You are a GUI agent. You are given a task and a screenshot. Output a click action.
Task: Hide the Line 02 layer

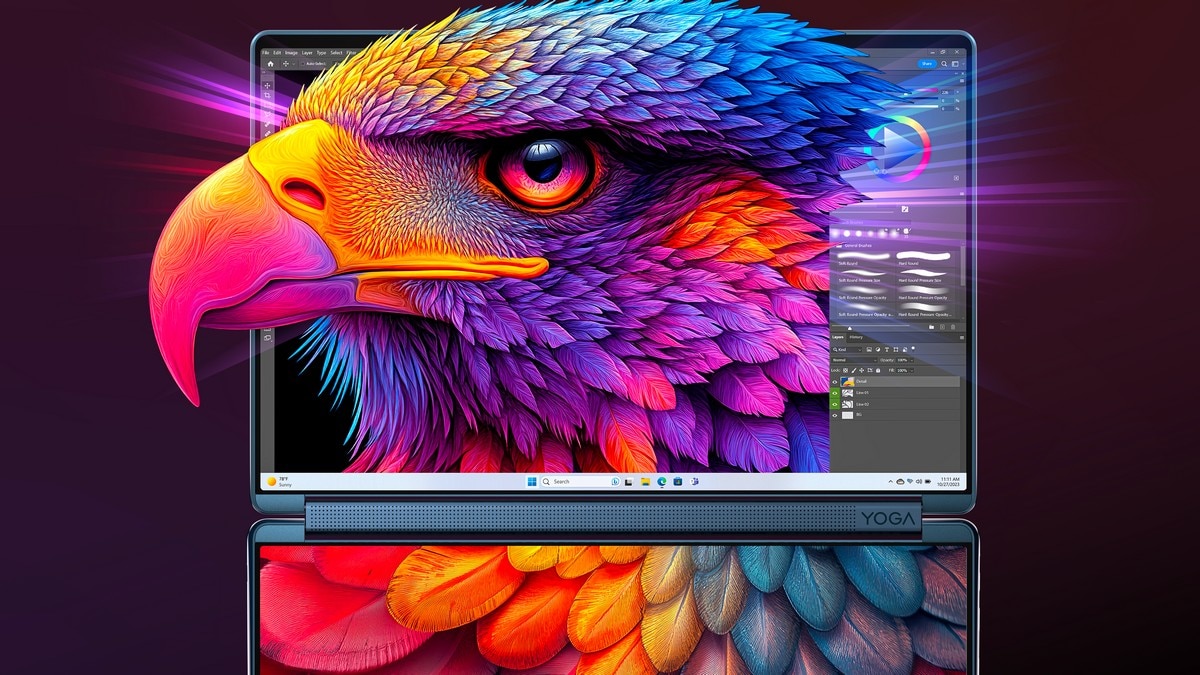point(835,404)
